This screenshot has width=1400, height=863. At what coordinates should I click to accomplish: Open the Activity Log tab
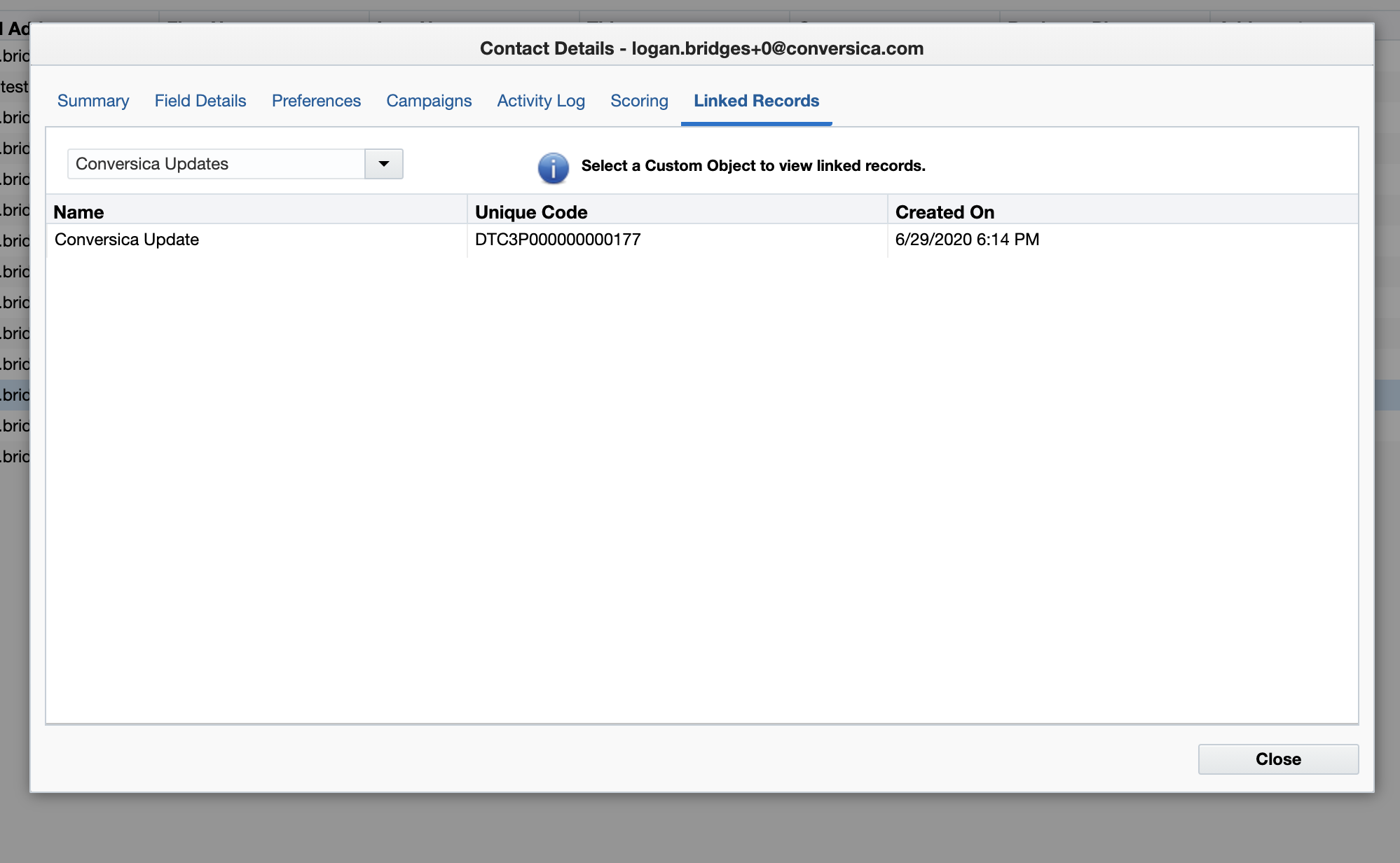(x=541, y=101)
